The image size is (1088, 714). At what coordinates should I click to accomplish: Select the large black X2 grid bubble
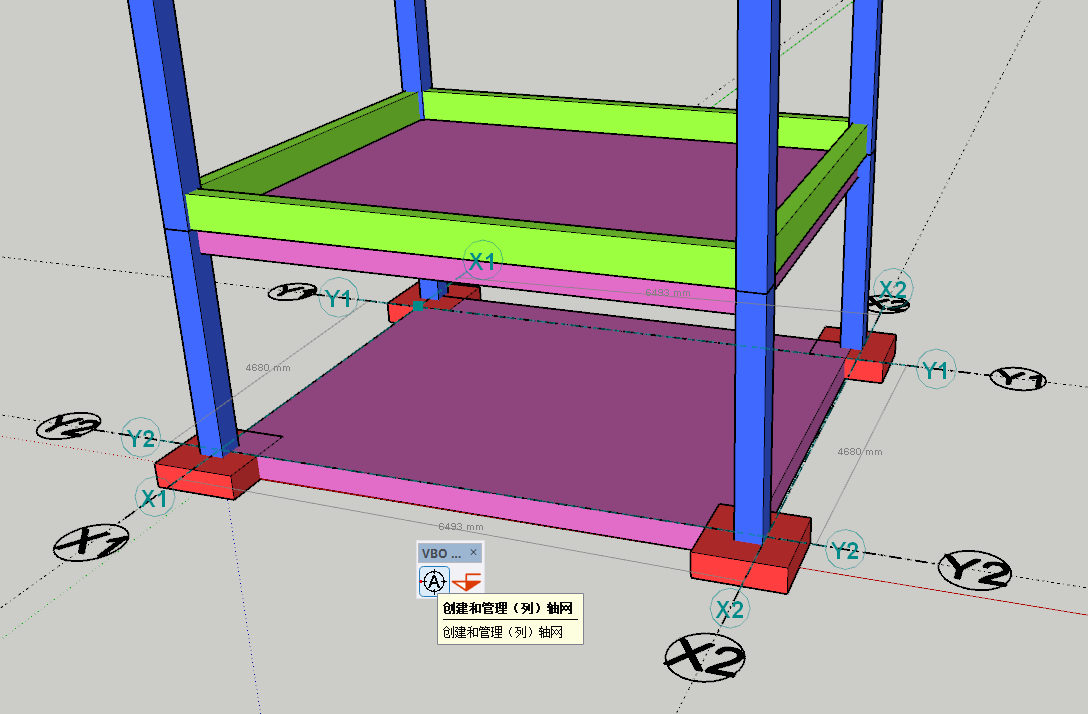[x=705, y=658]
